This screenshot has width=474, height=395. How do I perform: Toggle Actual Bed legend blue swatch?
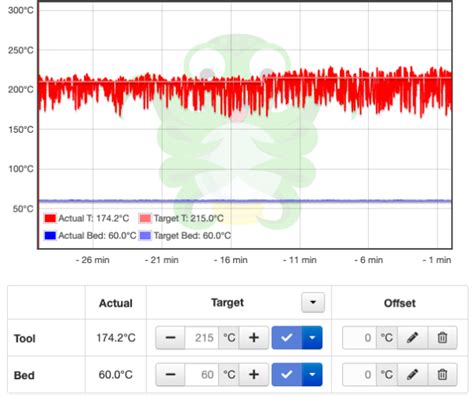point(50,236)
